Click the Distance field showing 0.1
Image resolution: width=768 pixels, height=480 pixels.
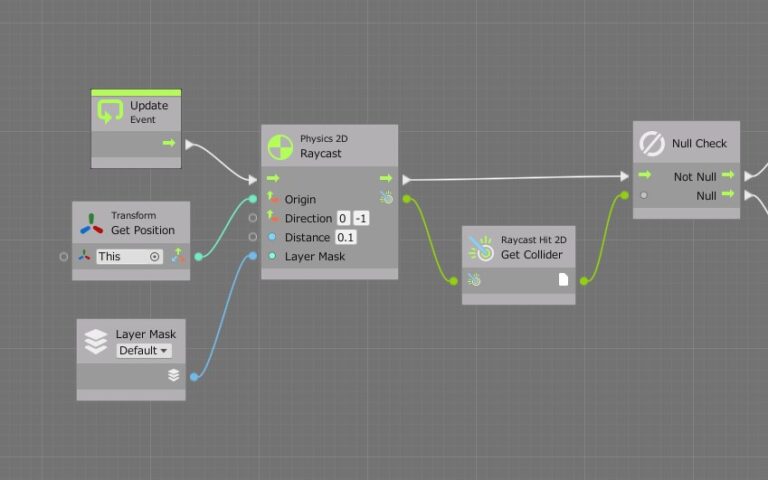pos(346,237)
